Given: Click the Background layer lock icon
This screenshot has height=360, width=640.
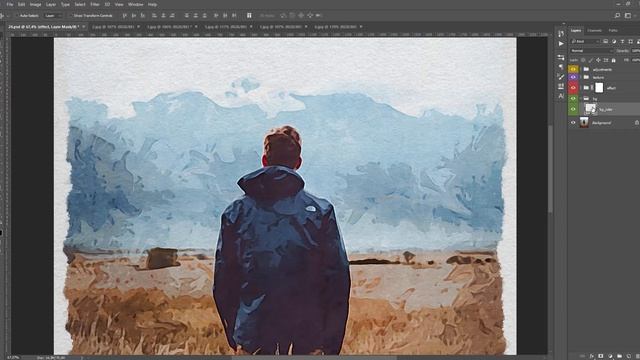Looking at the screenshot, I should tap(636, 122).
